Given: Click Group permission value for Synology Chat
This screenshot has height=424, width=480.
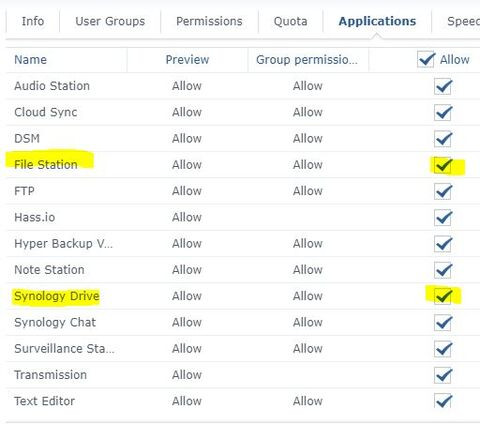Looking at the screenshot, I should tap(308, 322).
